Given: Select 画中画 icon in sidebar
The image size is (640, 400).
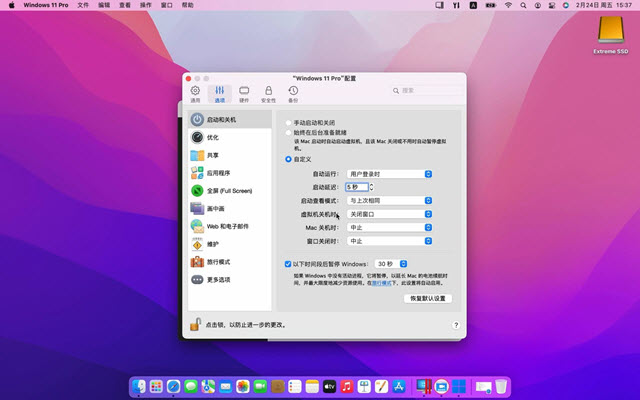Looking at the screenshot, I should tap(197, 208).
